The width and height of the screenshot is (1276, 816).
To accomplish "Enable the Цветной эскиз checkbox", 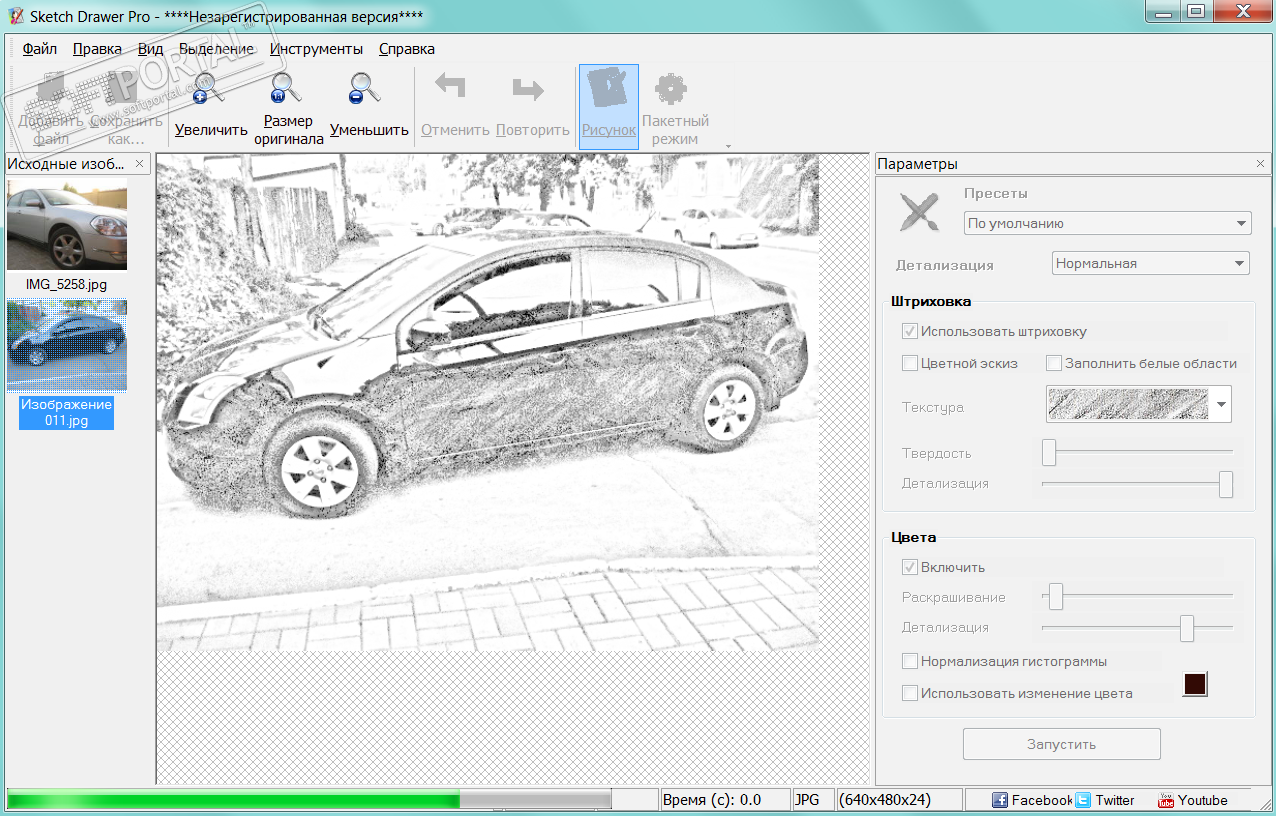I will (909, 363).
